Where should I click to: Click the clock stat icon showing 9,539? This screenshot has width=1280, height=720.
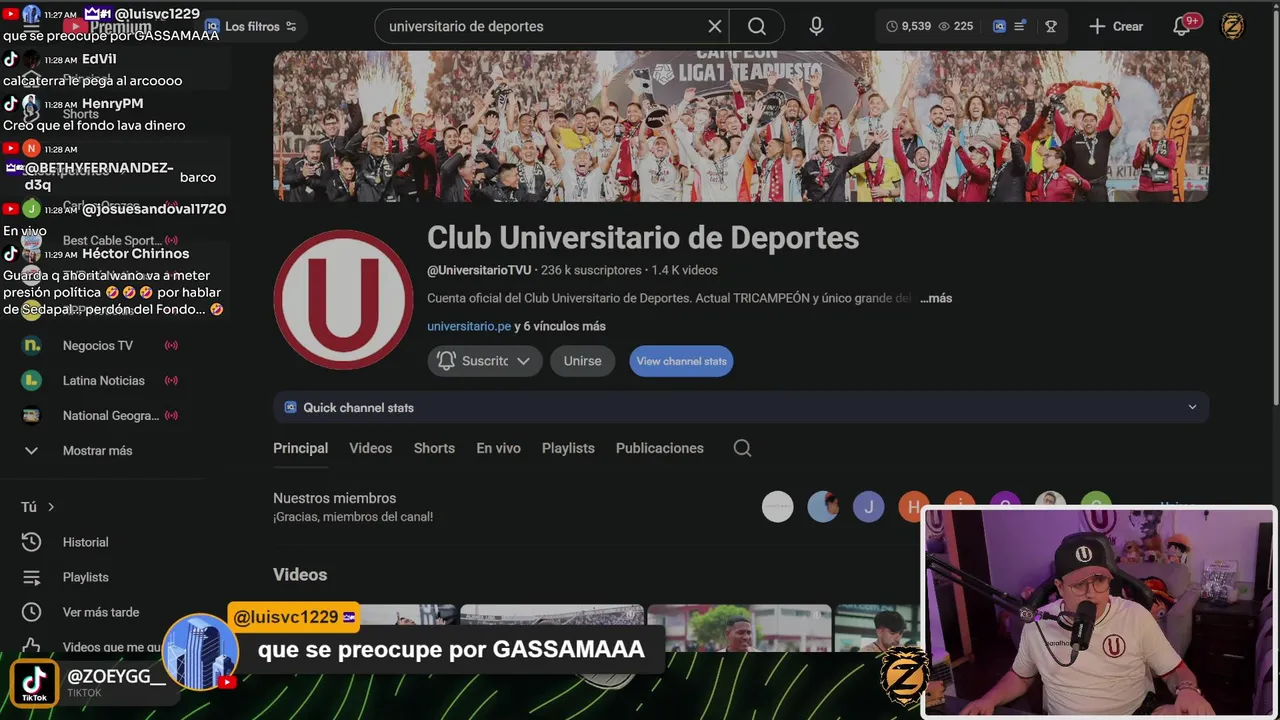892,26
